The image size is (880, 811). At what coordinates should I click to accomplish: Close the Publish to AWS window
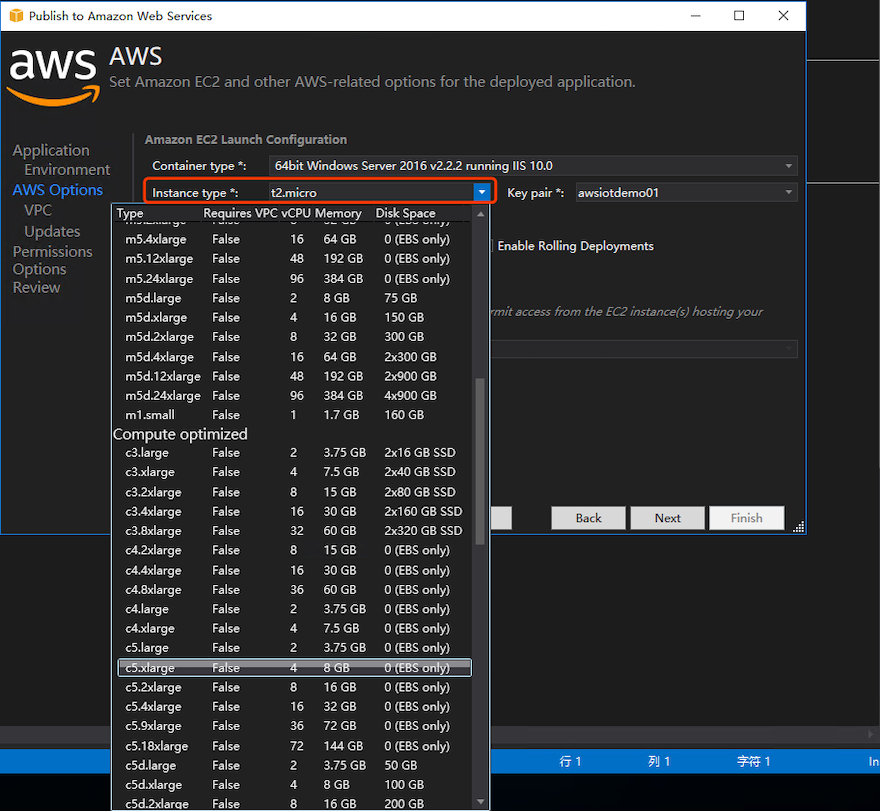(783, 16)
